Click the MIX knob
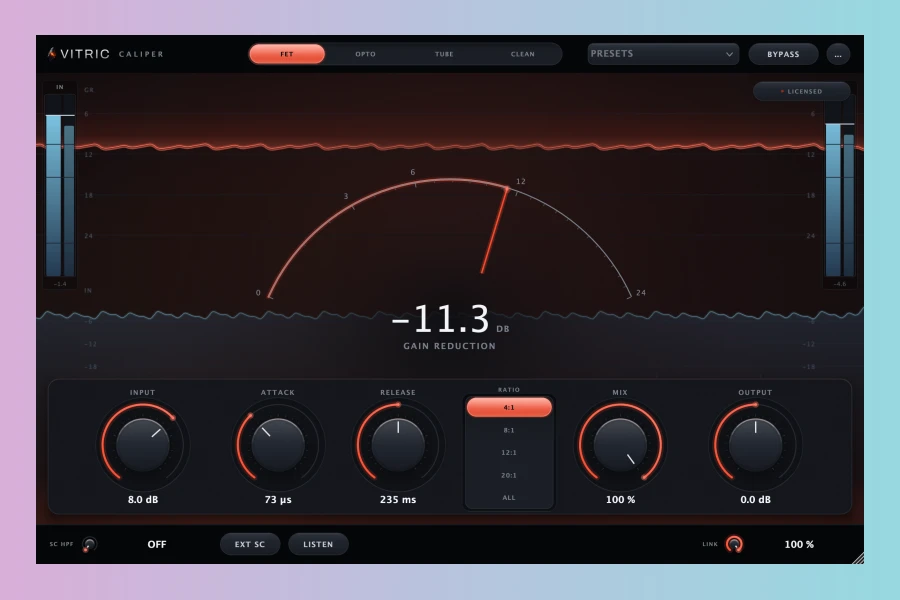900x600 pixels. pos(620,444)
